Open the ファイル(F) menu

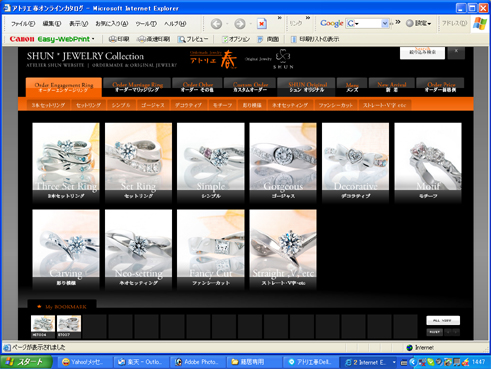[23, 24]
